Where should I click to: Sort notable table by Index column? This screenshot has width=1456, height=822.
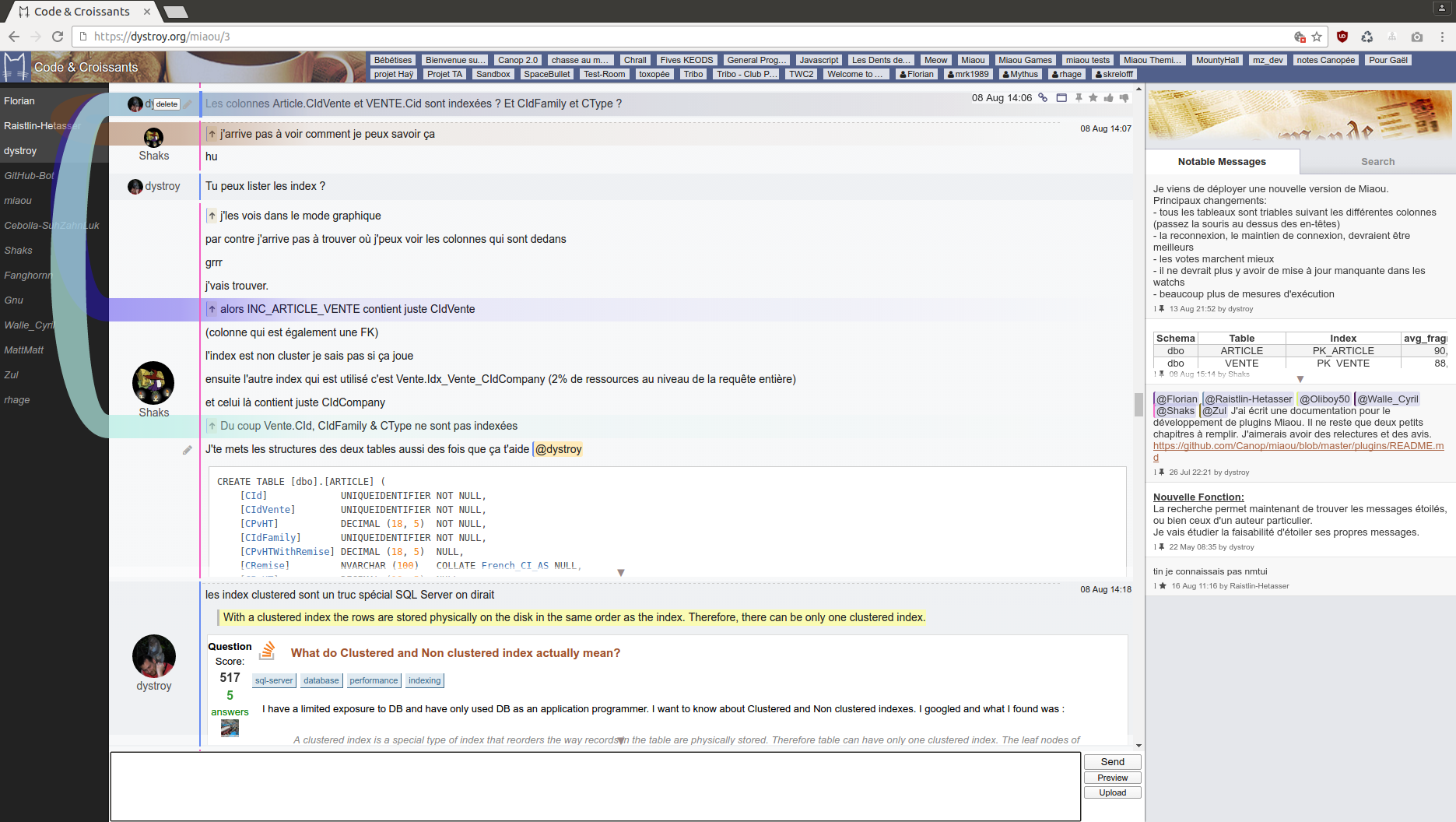(1342, 338)
